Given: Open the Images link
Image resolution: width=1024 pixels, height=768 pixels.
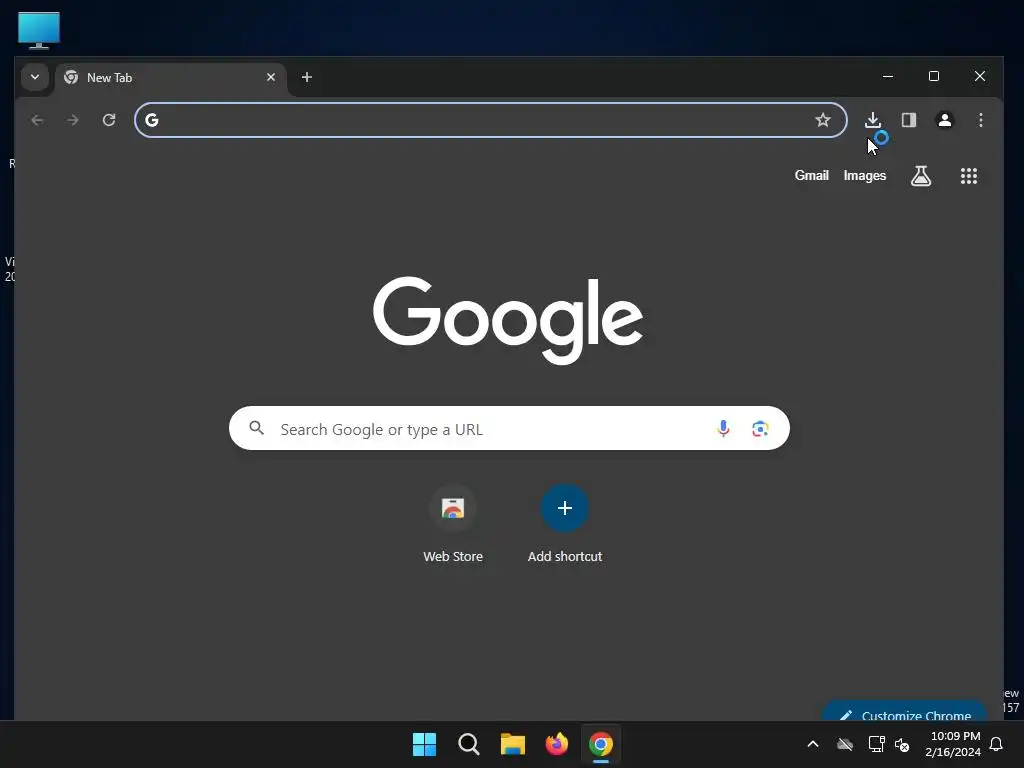Looking at the screenshot, I should [865, 176].
